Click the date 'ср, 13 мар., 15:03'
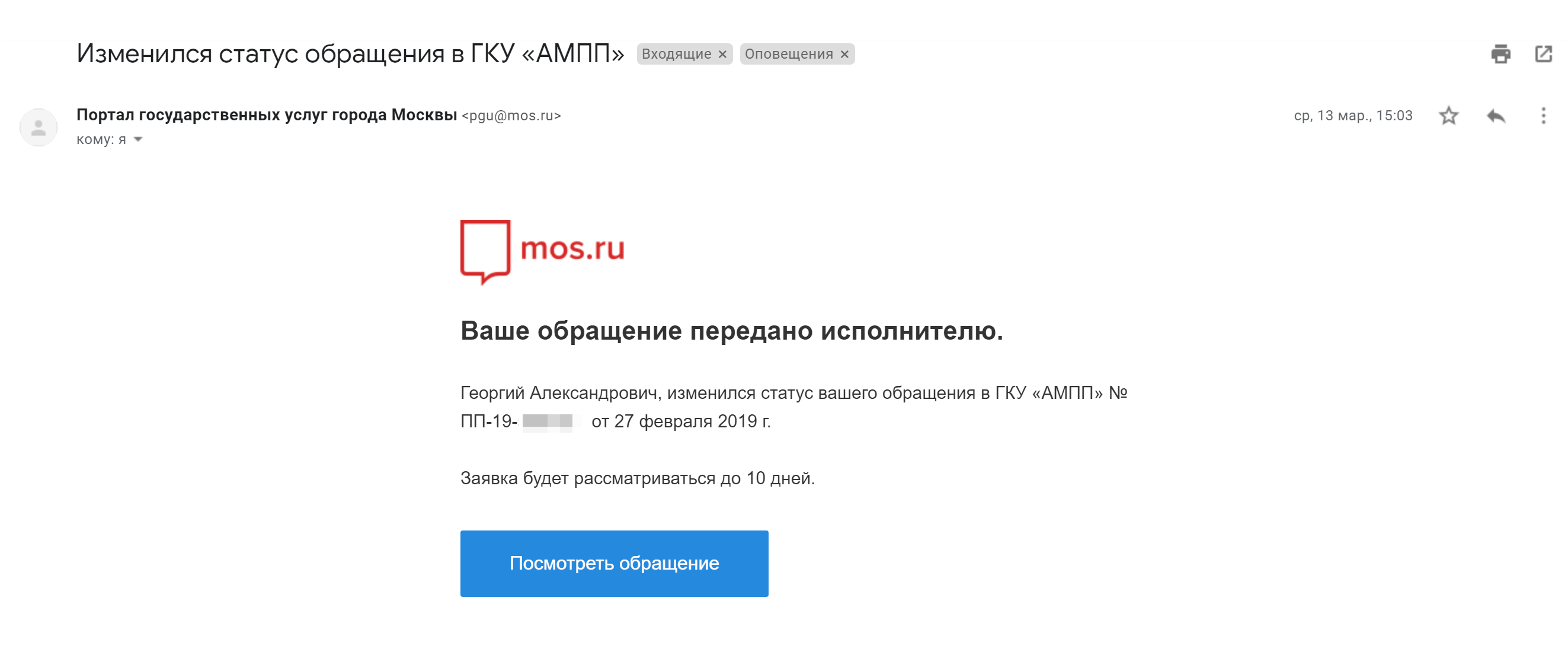 [x=1352, y=116]
